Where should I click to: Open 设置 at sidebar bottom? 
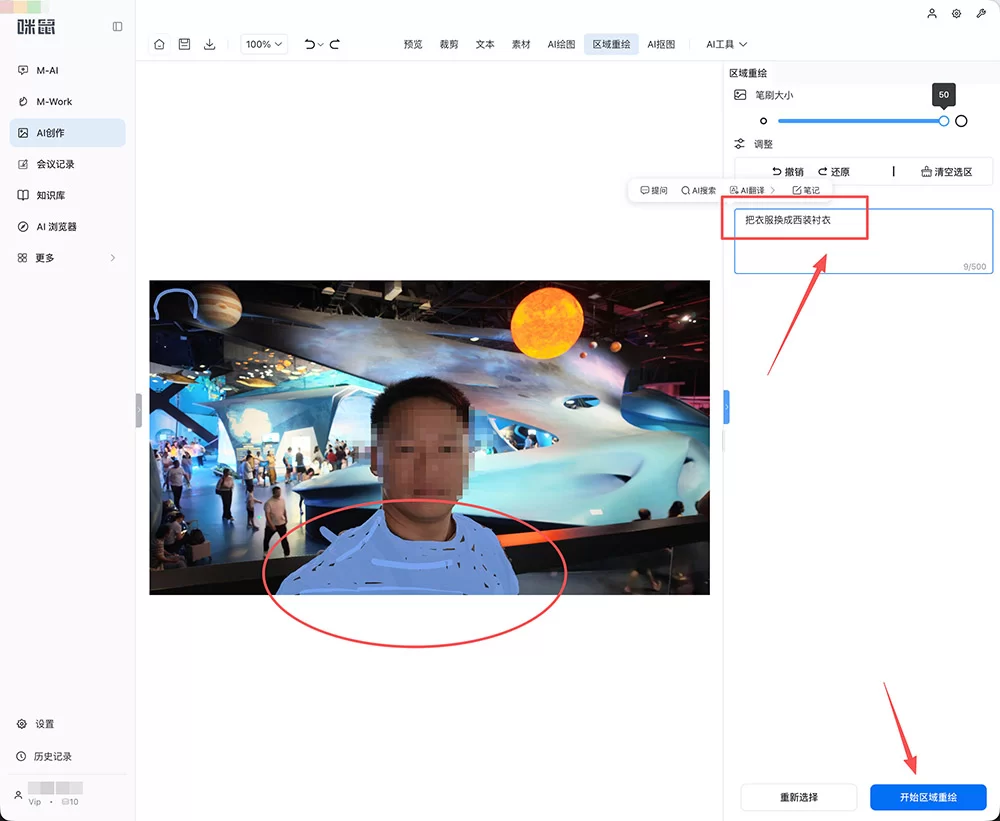click(x=36, y=724)
